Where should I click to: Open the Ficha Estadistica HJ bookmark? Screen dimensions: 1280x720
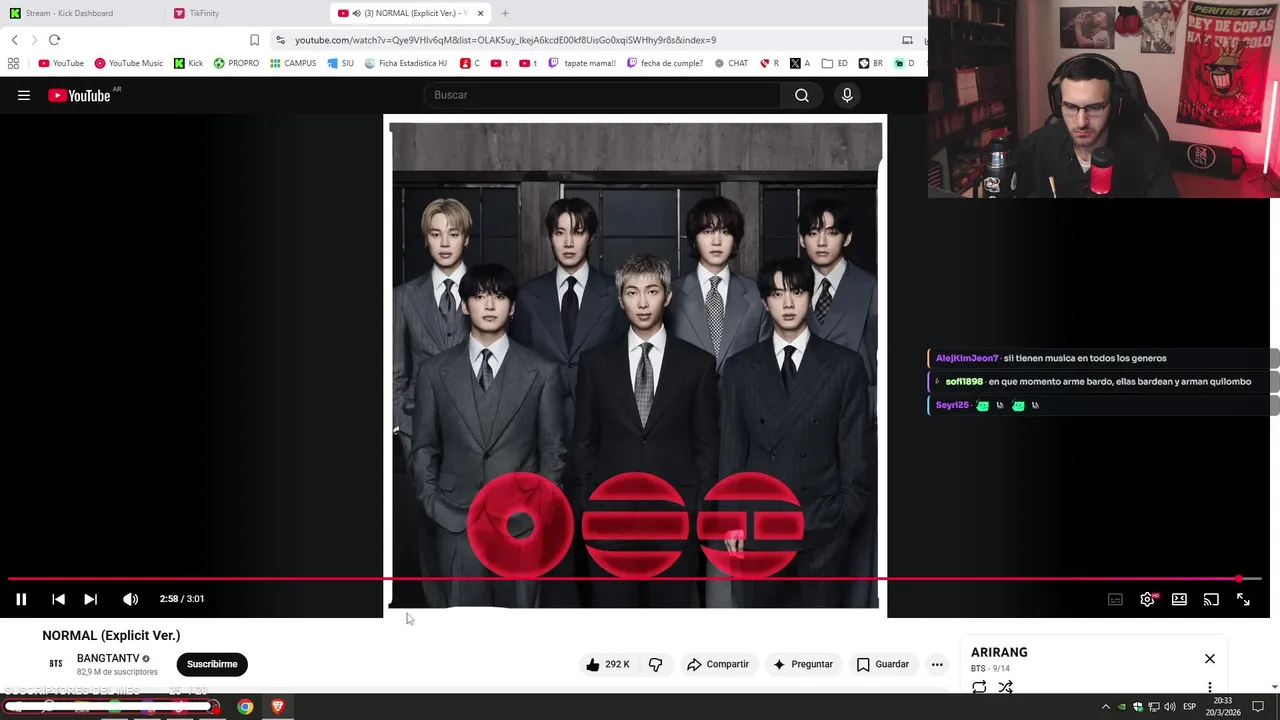(406, 63)
